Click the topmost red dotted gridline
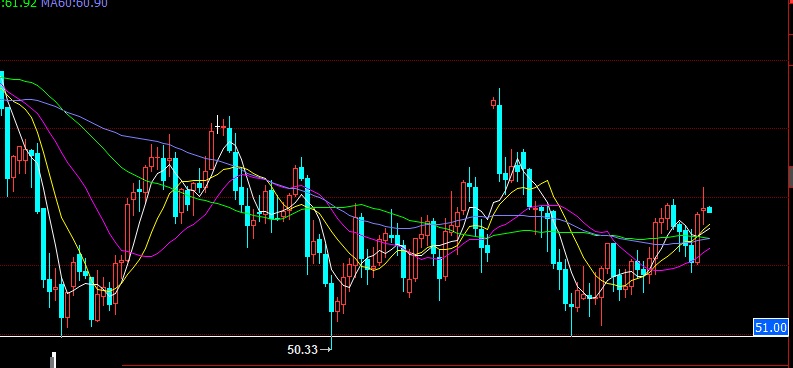The height and width of the screenshot is (368, 793). pyautogui.click(x=394, y=60)
